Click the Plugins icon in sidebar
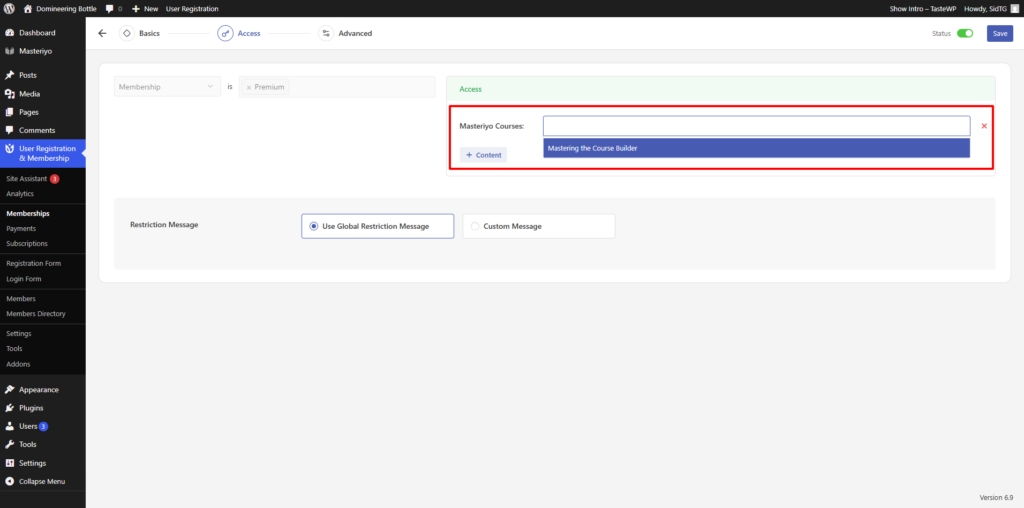Screen dimensions: 1024x508 [x=9, y=408]
